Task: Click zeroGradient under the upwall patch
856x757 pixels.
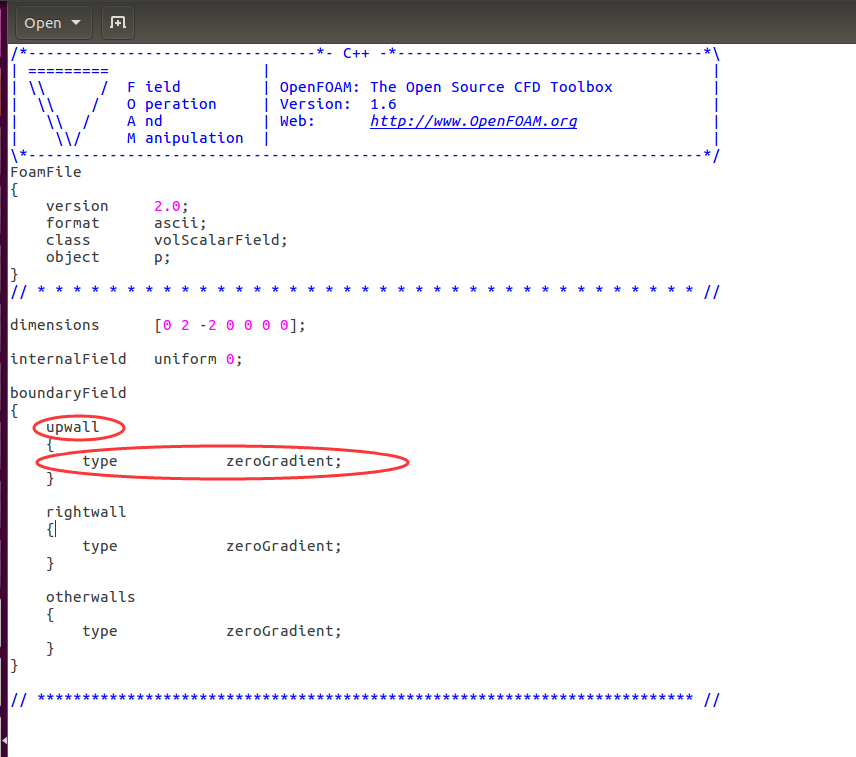Action: click(x=283, y=461)
